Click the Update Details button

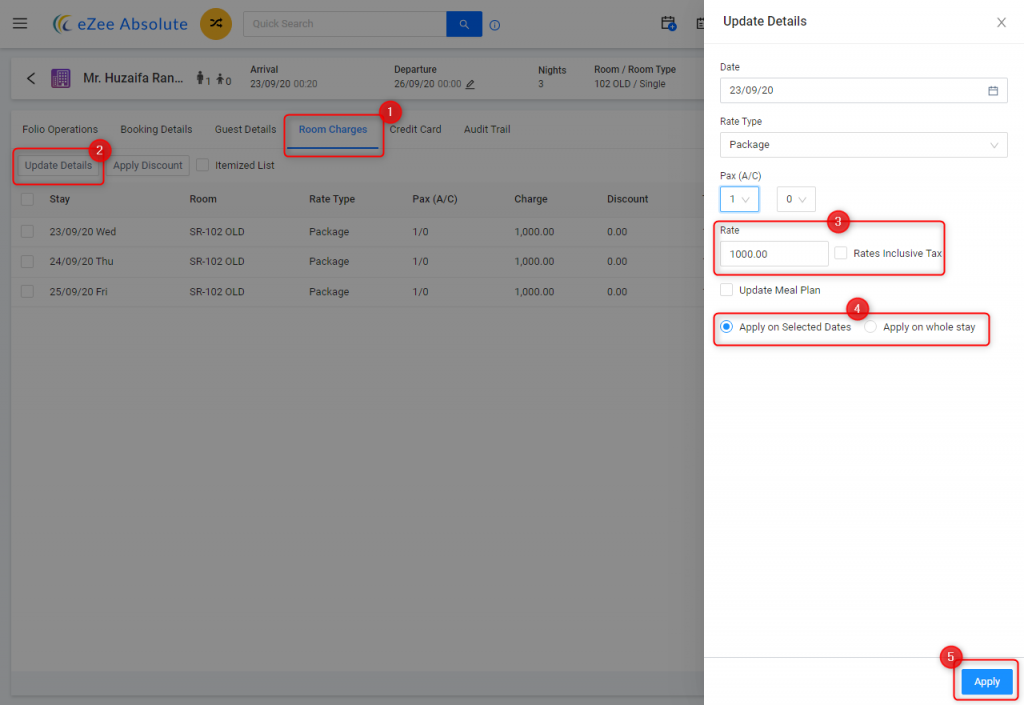pos(58,166)
